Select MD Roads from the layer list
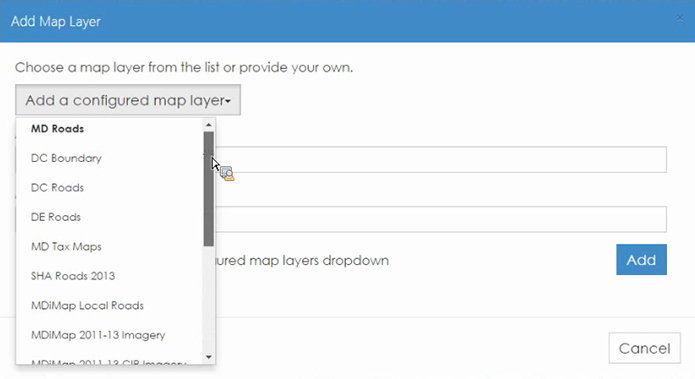Image resolution: width=695 pixels, height=379 pixels. click(x=57, y=129)
